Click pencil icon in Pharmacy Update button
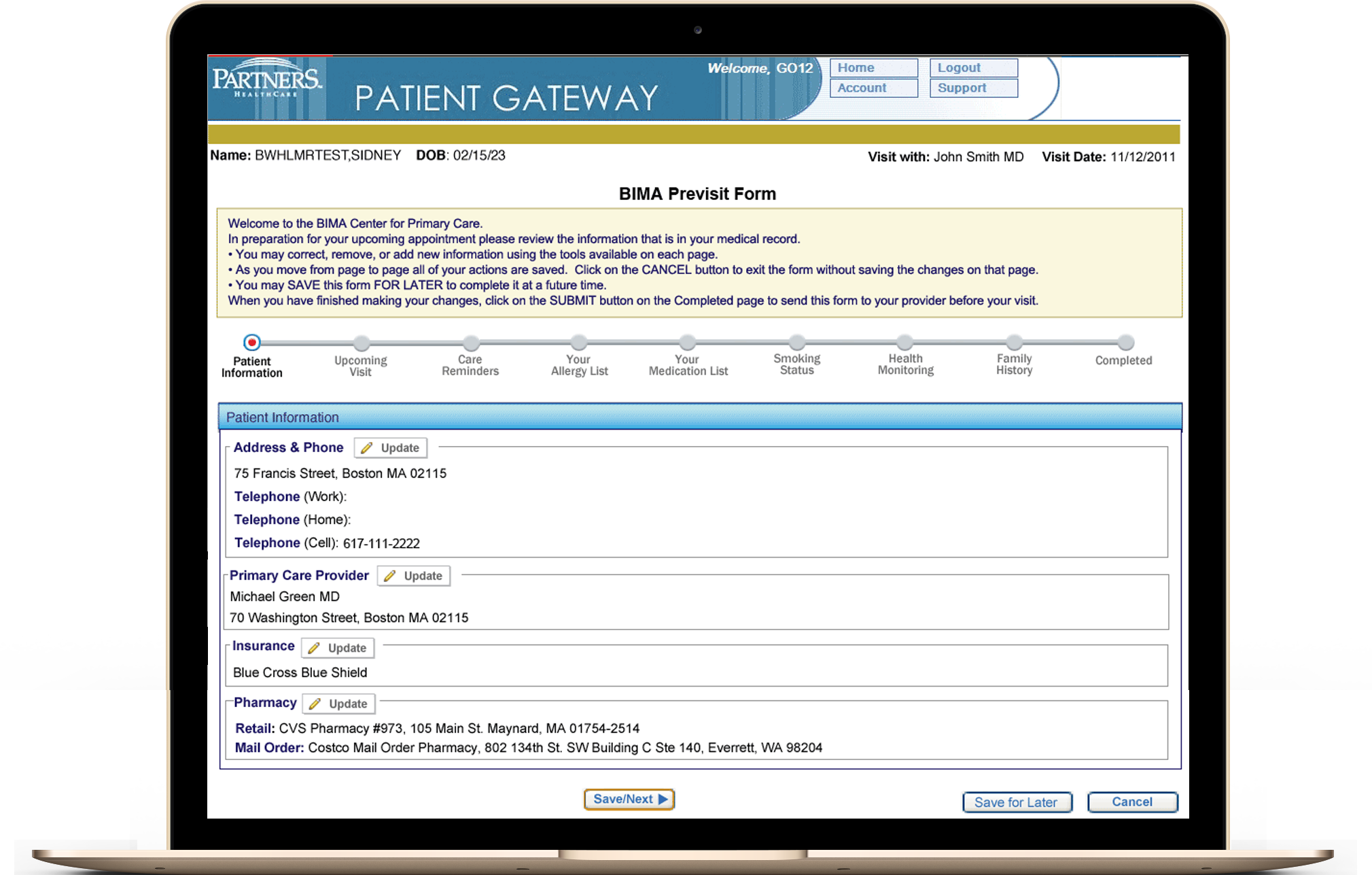 [315, 704]
